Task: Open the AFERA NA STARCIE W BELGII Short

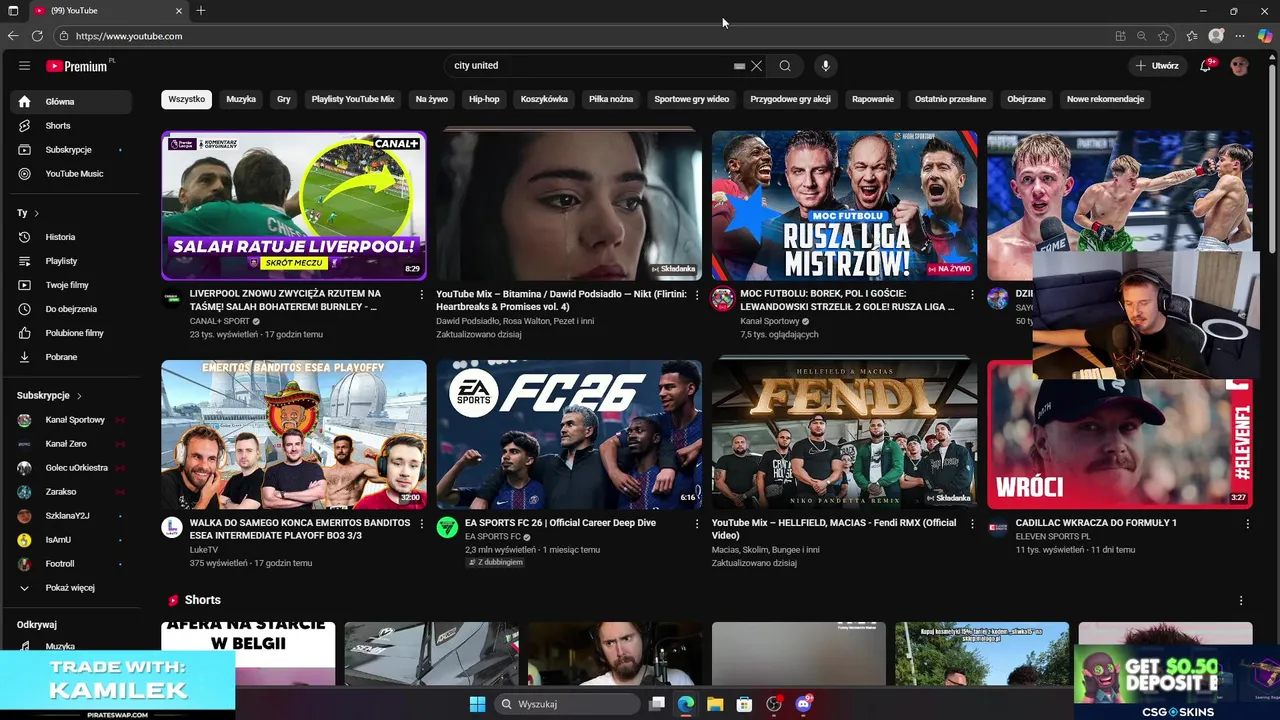Action: 248,653
